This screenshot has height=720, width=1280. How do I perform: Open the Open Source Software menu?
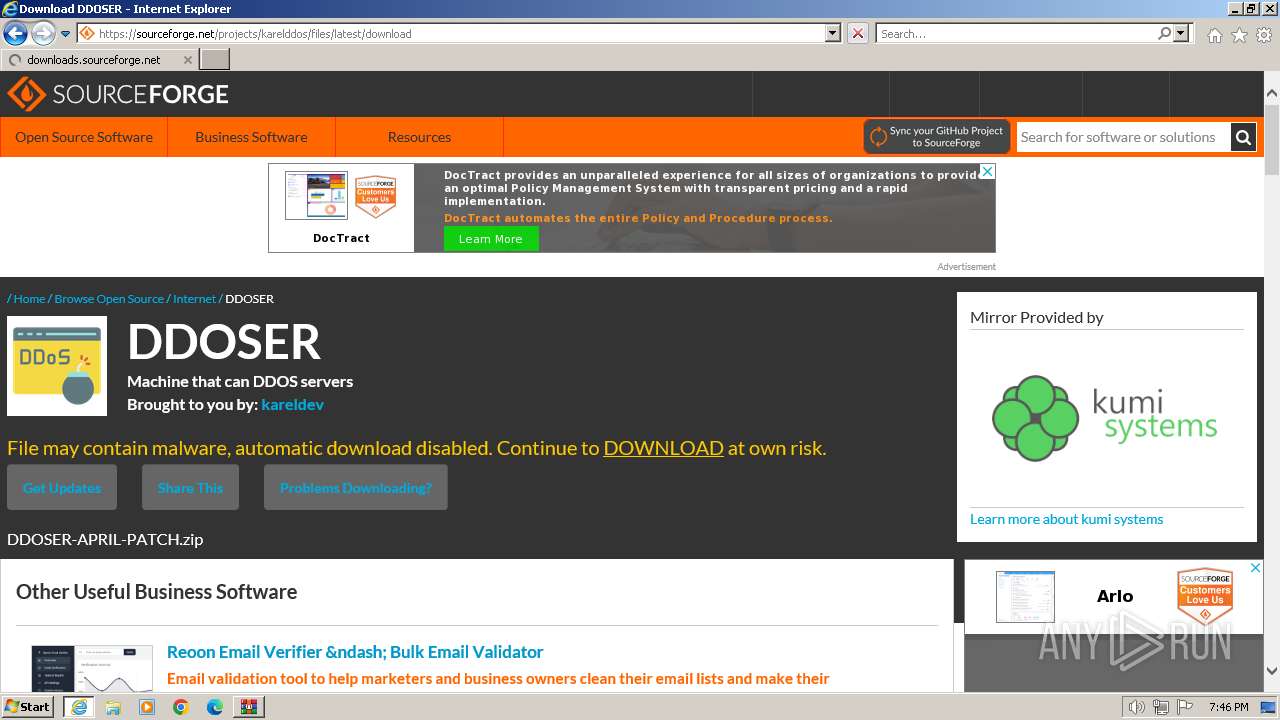click(84, 137)
